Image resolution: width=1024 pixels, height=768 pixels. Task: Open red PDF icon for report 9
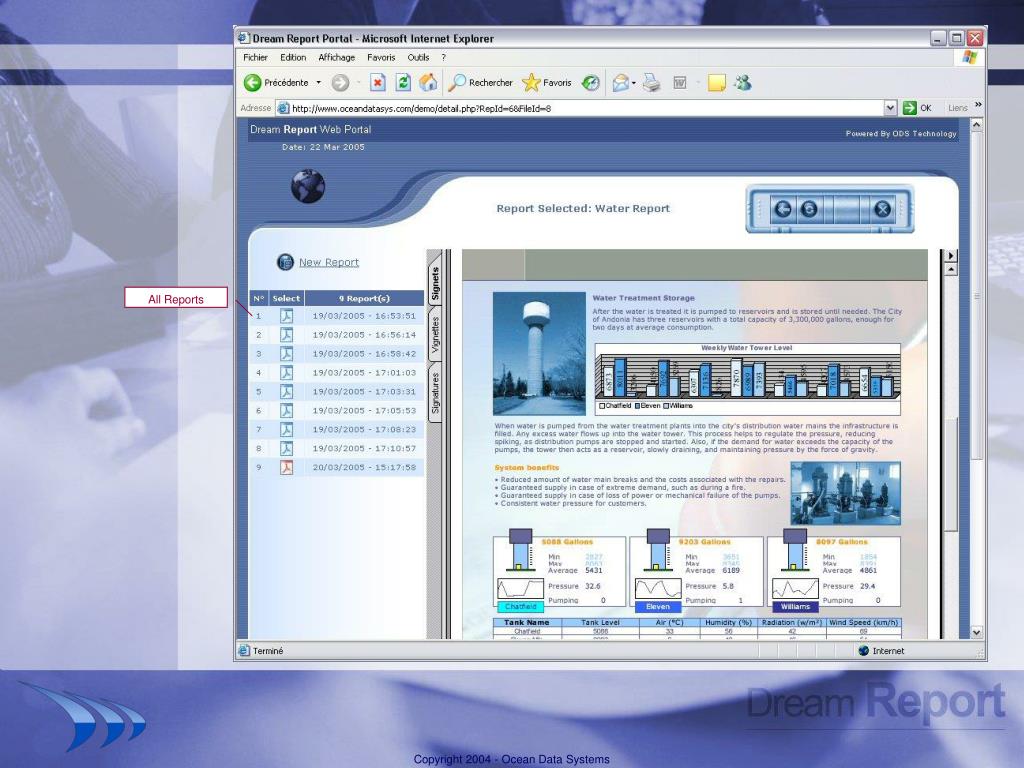coord(286,468)
